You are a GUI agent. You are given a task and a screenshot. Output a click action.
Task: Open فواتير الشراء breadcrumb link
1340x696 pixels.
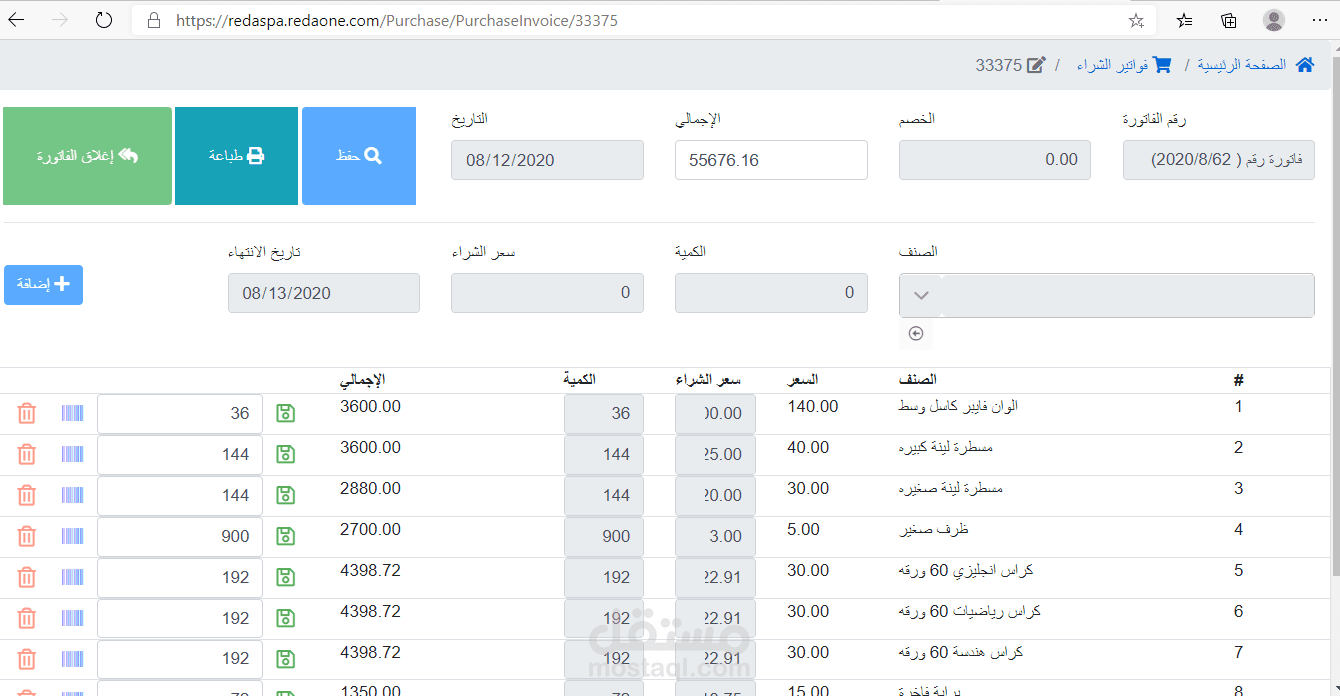(1112, 65)
